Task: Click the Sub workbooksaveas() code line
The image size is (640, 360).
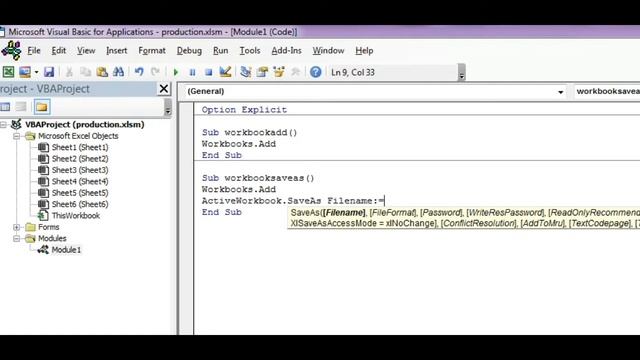Action: 258,178
